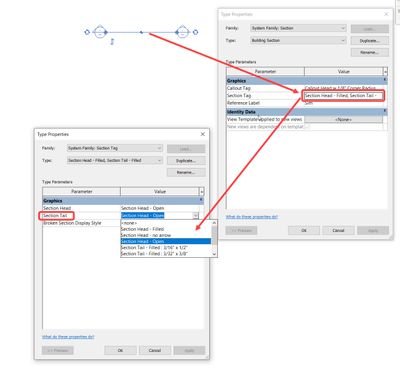The height and width of the screenshot is (371, 400).
Task: Click the gaps-in-segments break marker mid-line
Action: (141, 32)
